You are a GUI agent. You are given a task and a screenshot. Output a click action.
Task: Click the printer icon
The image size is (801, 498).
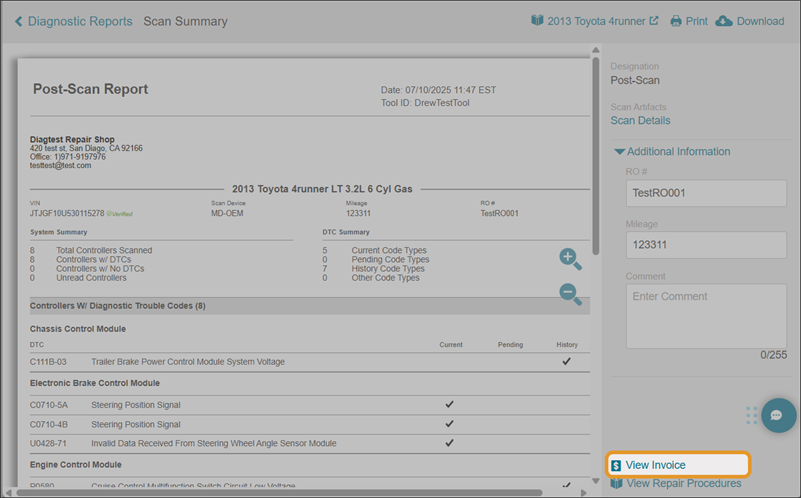pos(676,21)
